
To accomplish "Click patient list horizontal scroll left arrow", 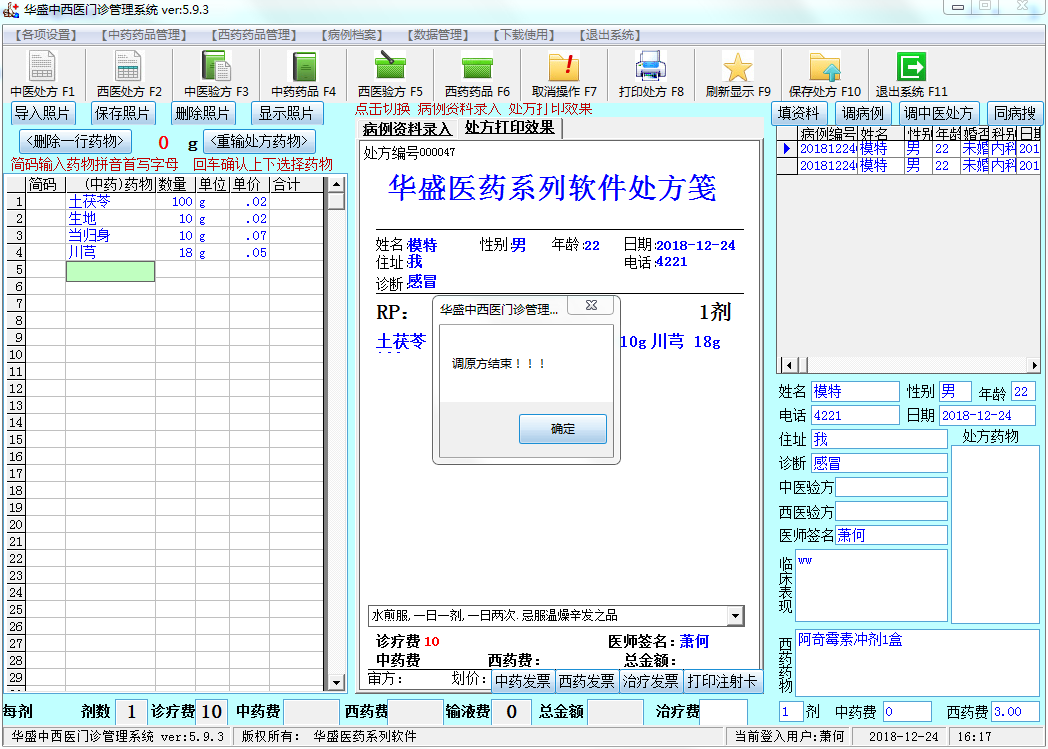I will pyautogui.click(x=790, y=365).
